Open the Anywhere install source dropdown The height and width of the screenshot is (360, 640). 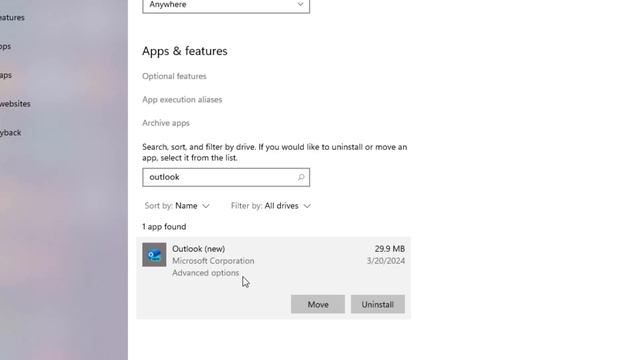226,6
